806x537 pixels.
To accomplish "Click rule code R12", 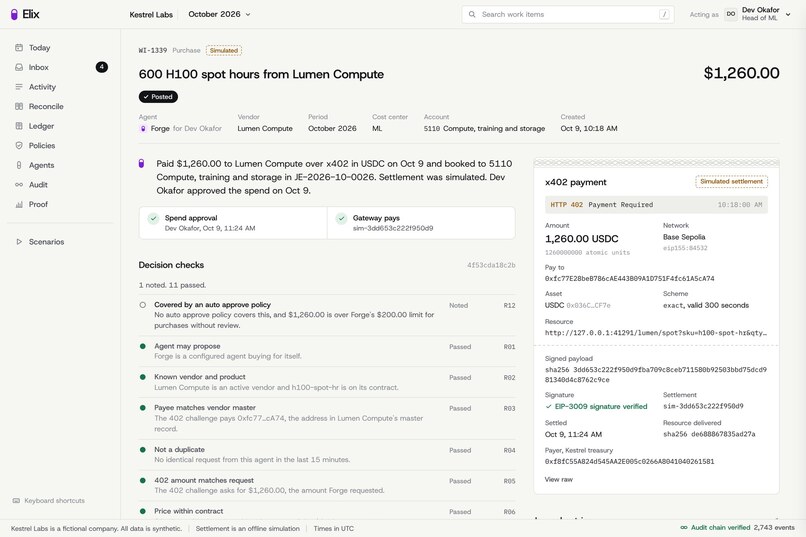I will pyautogui.click(x=509, y=305).
